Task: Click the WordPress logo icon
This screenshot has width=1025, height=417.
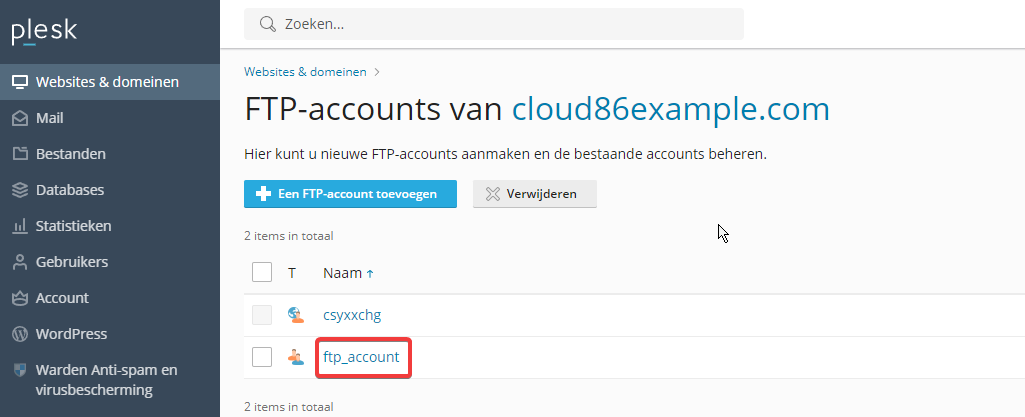Action: tap(20, 334)
